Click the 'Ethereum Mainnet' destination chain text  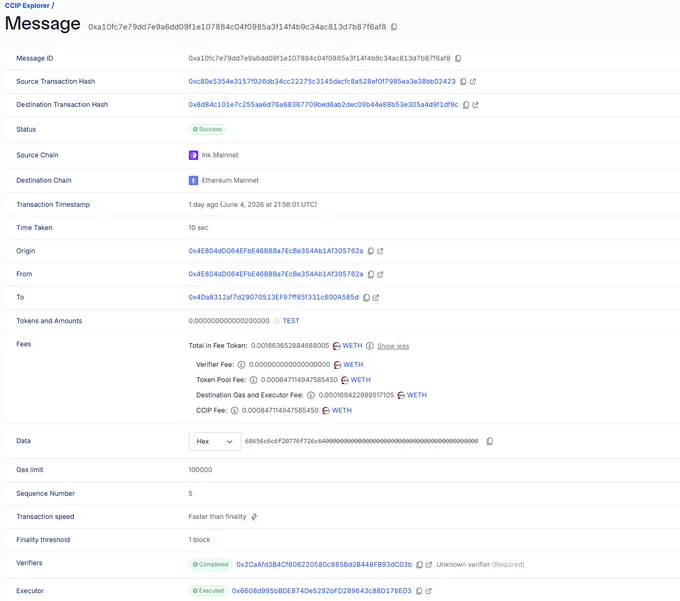click(x=230, y=180)
